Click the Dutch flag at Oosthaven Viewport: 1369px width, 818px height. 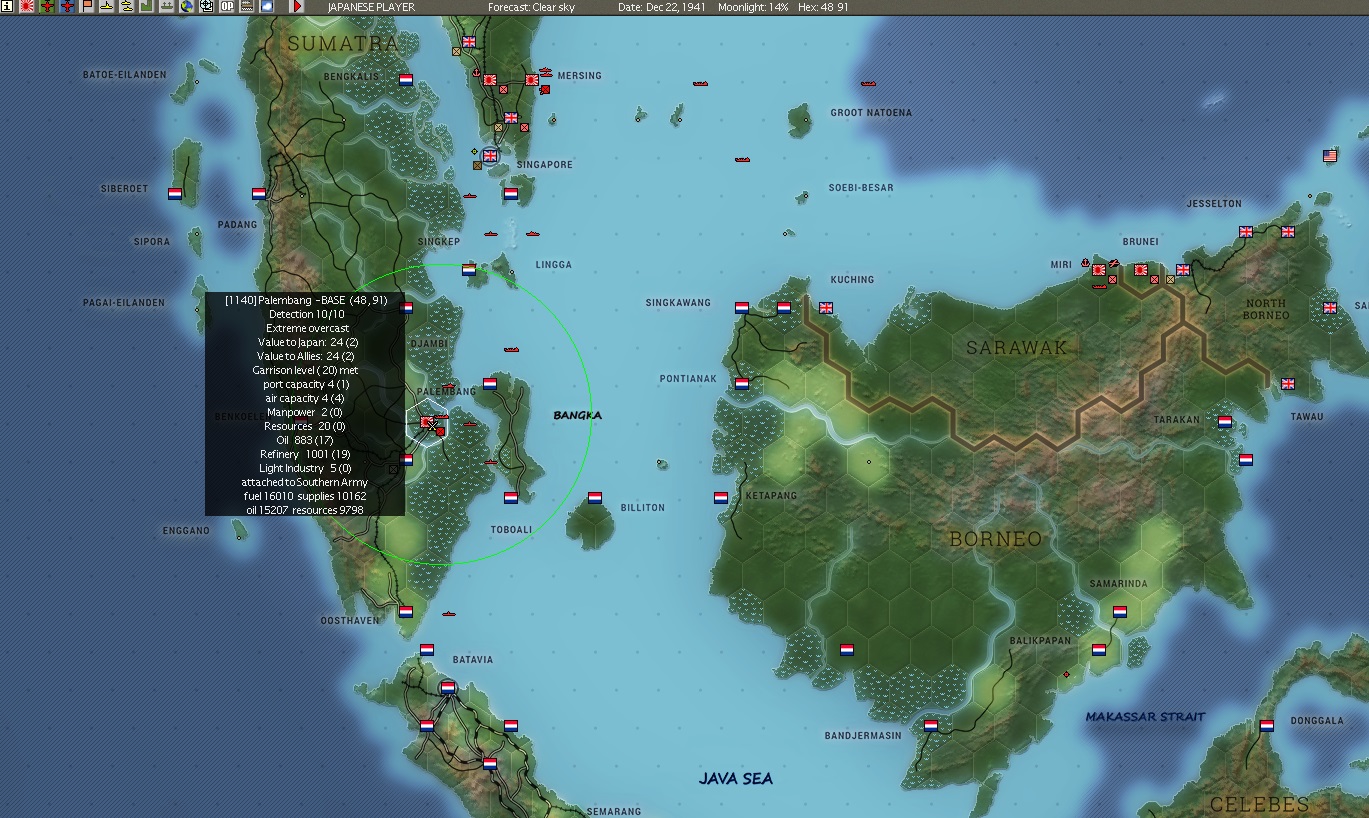[x=406, y=611]
